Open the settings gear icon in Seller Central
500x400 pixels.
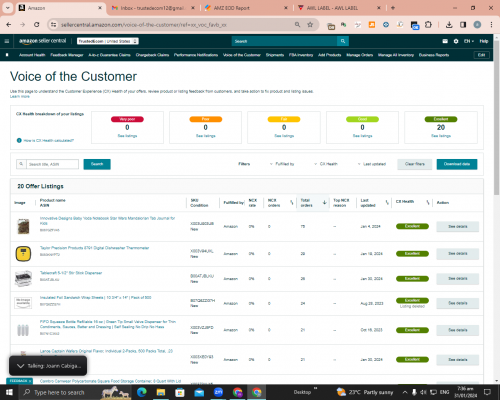456,41
